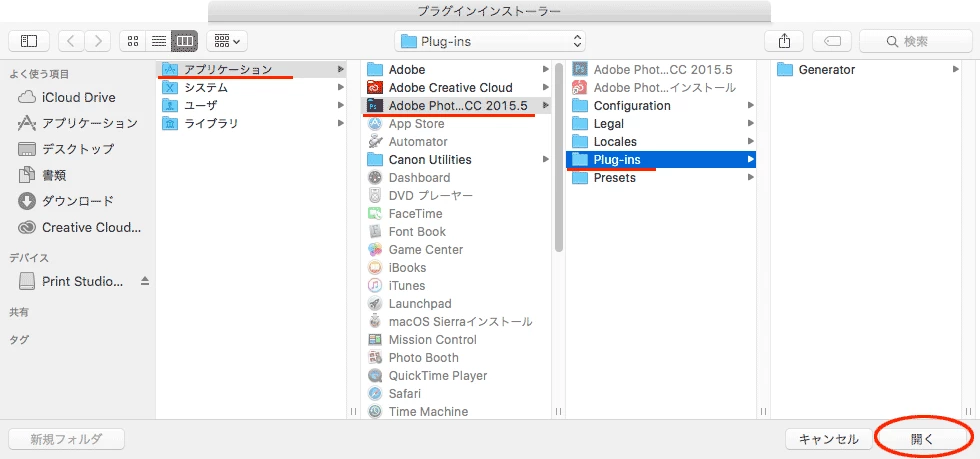Click the Photo Booth icon
The image size is (980, 459).
375,358
